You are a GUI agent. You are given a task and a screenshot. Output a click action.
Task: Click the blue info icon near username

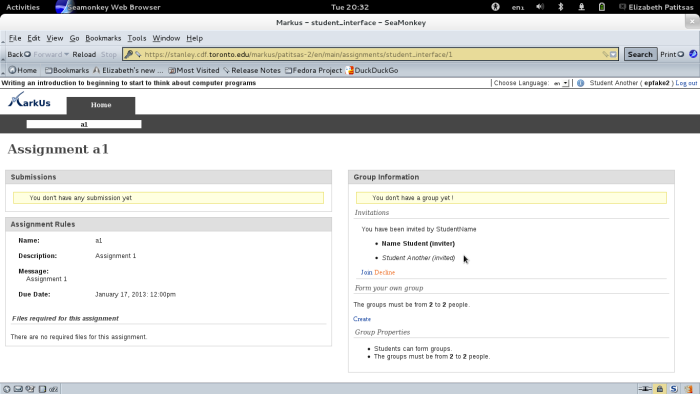[580, 83]
